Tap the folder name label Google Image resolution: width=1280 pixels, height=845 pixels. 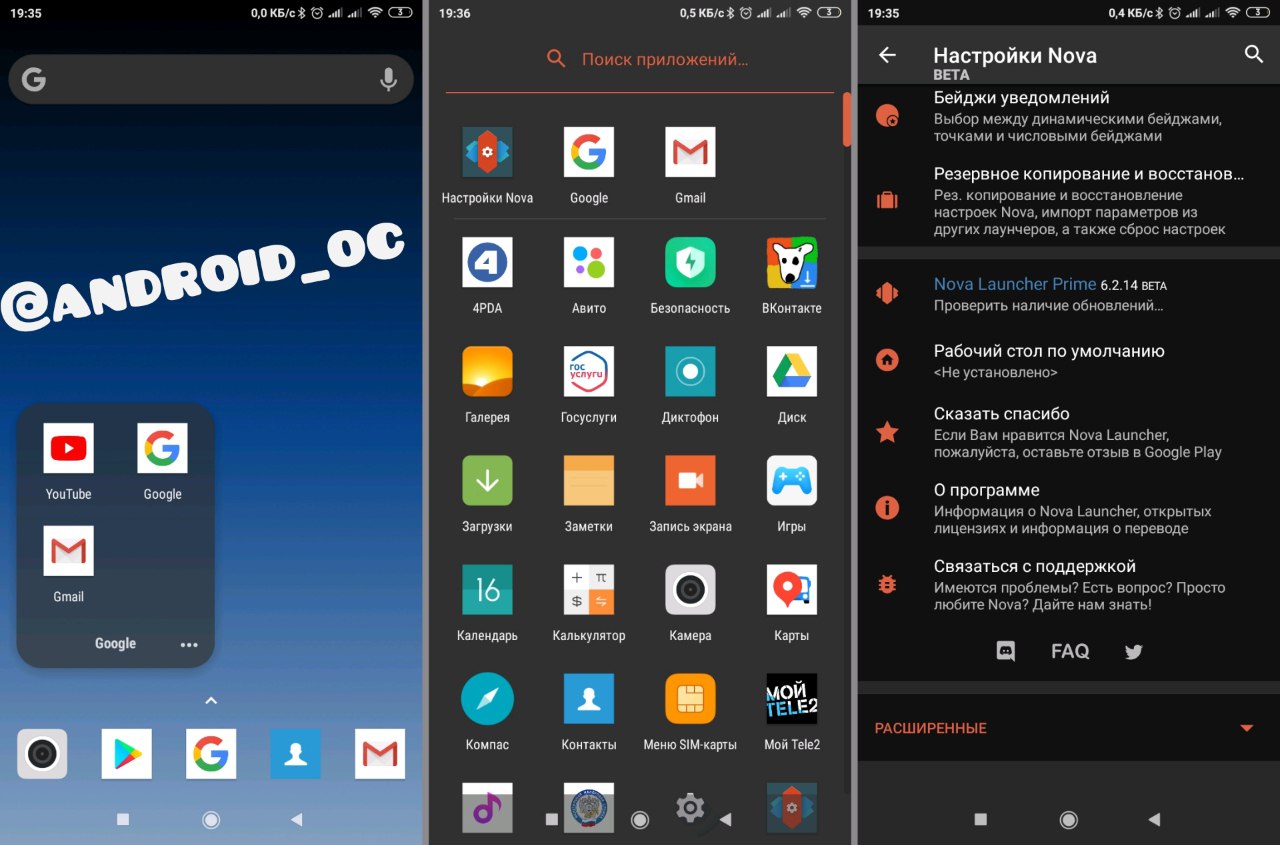click(x=115, y=644)
